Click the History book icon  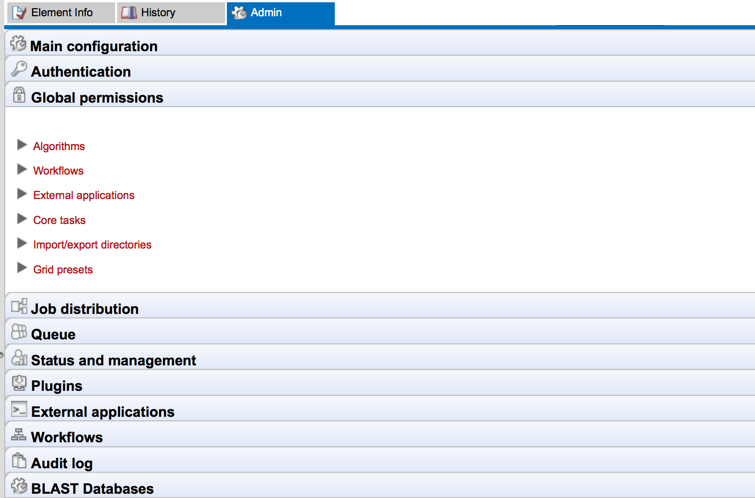[x=129, y=13]
